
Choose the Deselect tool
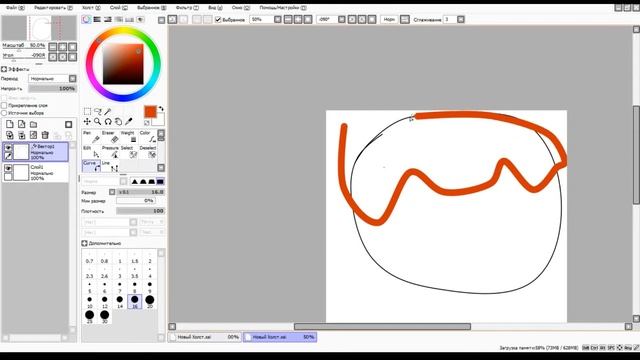[x=147, y=152]
